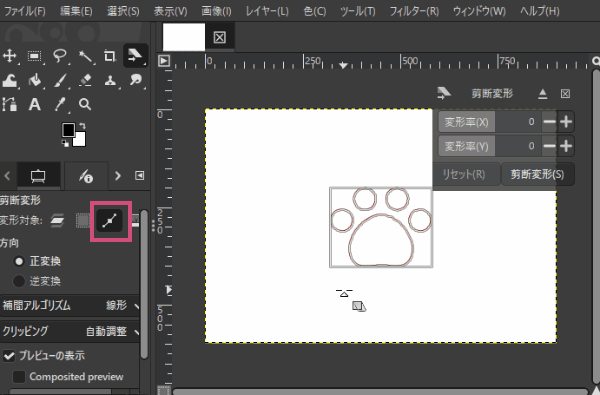Open the image menu at ruler corner
Image resolution: width=600 pixels, height=395 pixels.
point(164,61)
